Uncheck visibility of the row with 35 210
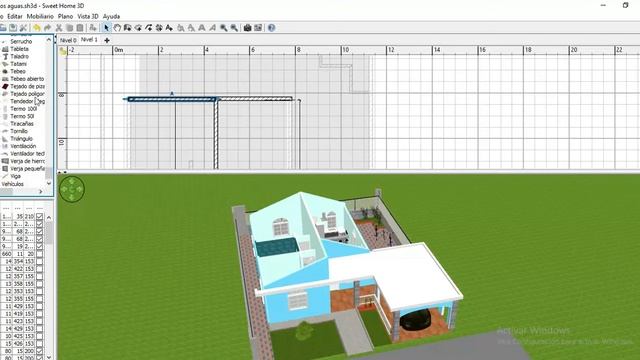 tap(40, 216)
